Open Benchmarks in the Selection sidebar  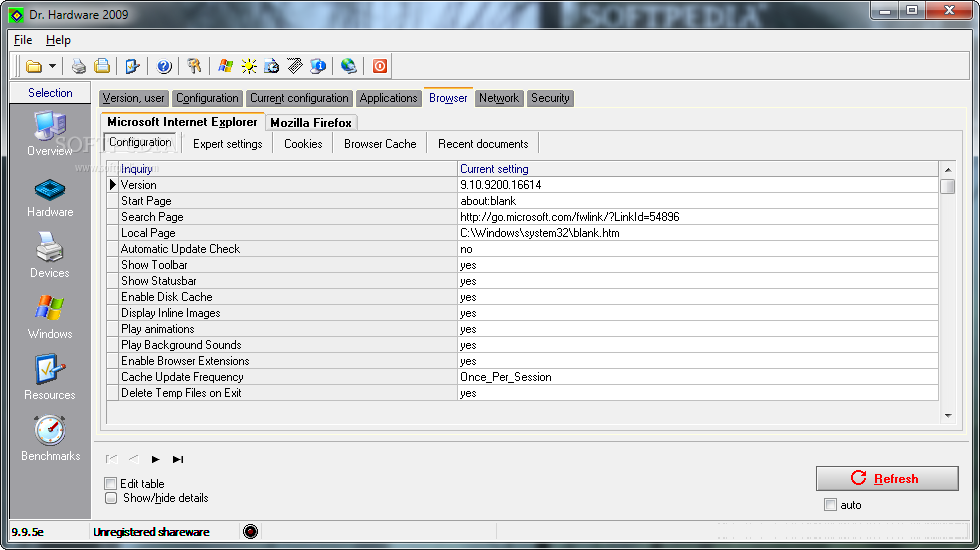pos(50,439)
